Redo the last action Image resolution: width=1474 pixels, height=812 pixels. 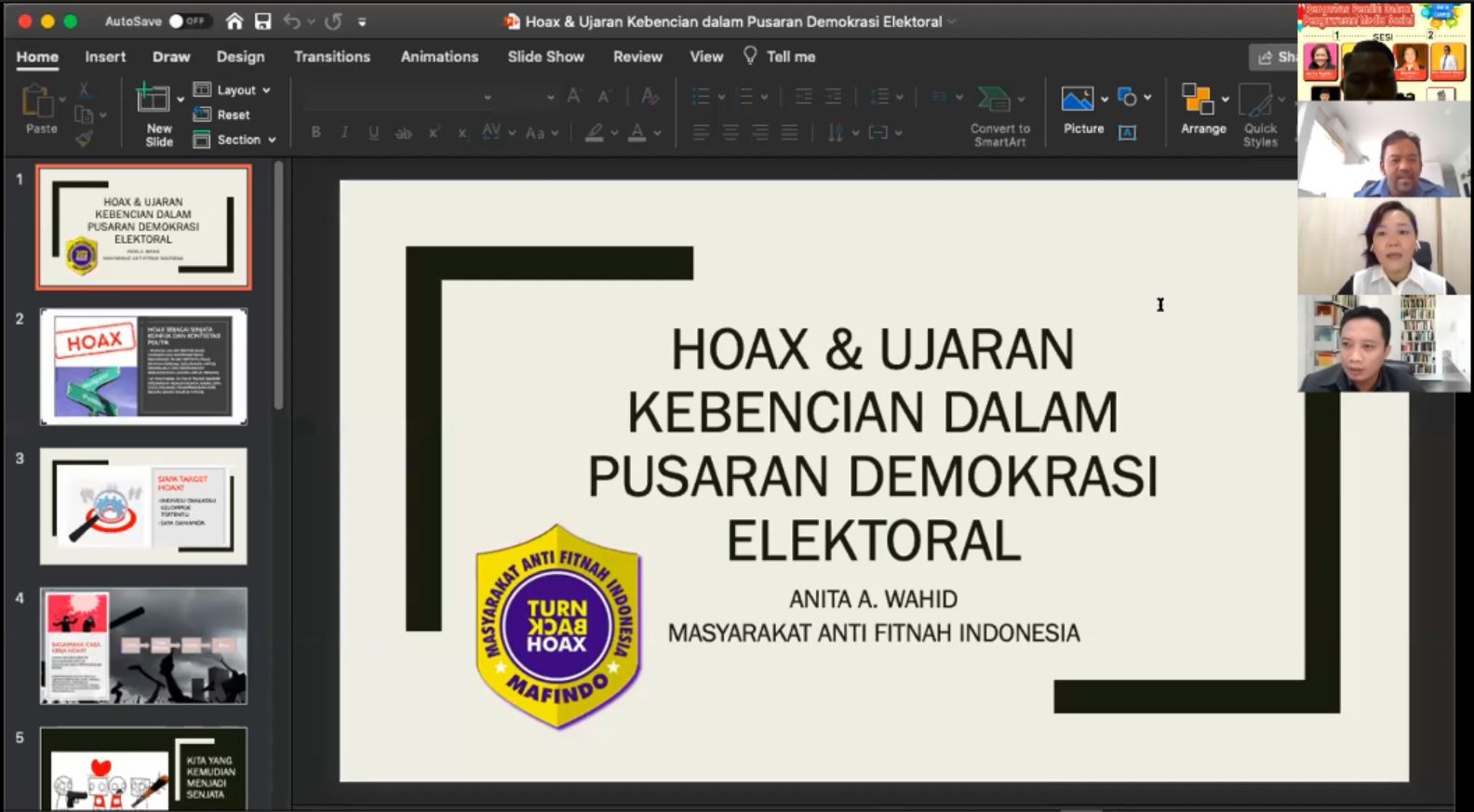pyautogui.click(x=333, y=21)
